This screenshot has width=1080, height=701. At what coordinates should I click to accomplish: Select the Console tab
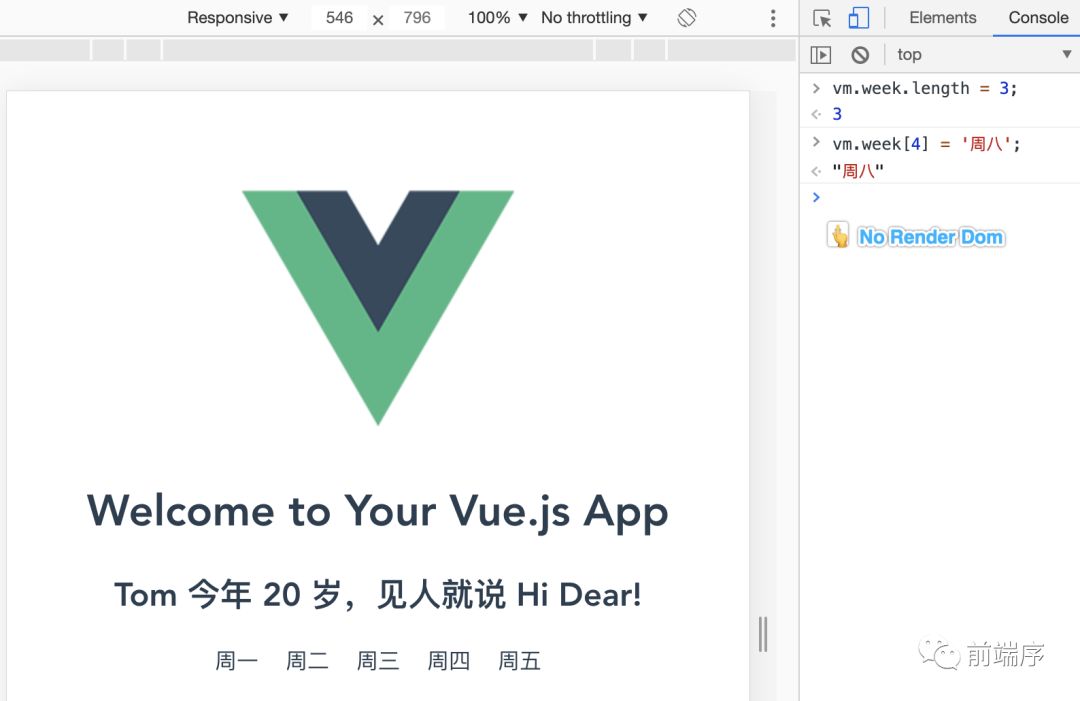coord(1036,17)
